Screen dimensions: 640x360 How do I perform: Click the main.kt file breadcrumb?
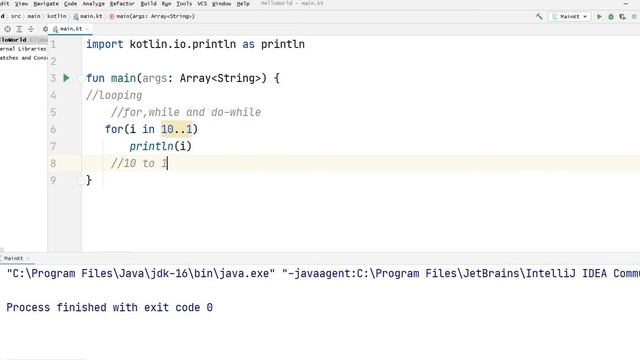pyautogui.click(x=88, y=16)
